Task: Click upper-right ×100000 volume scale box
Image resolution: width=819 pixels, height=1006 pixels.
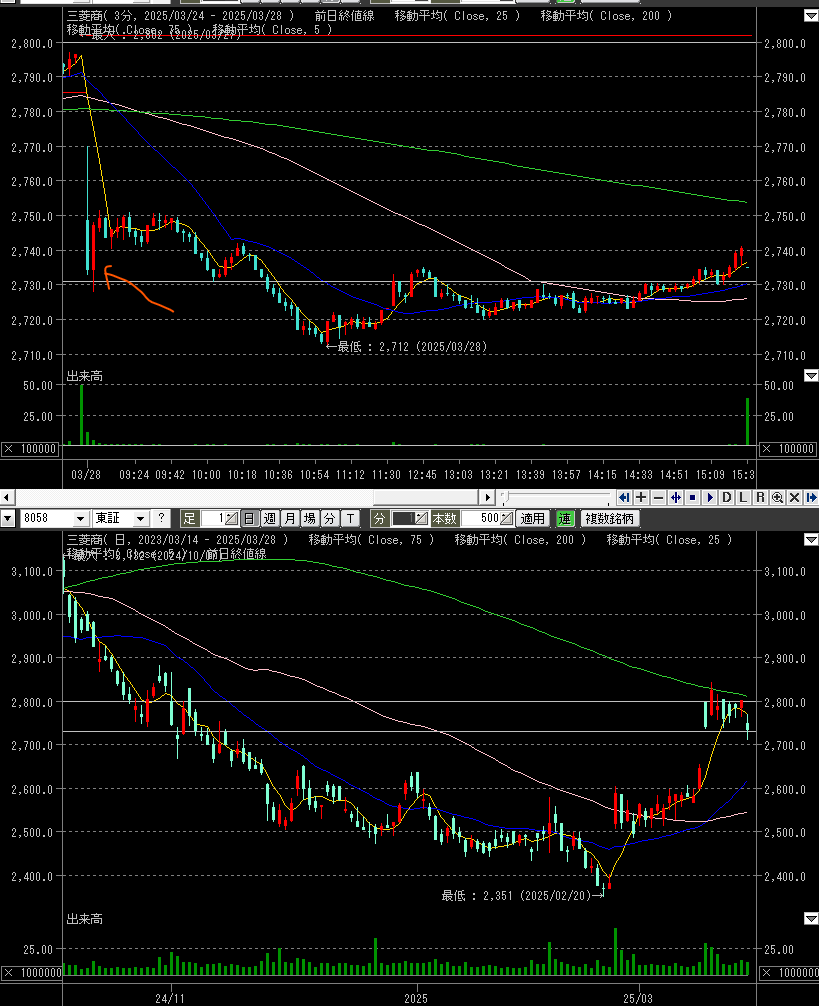Action: [789, 449]
